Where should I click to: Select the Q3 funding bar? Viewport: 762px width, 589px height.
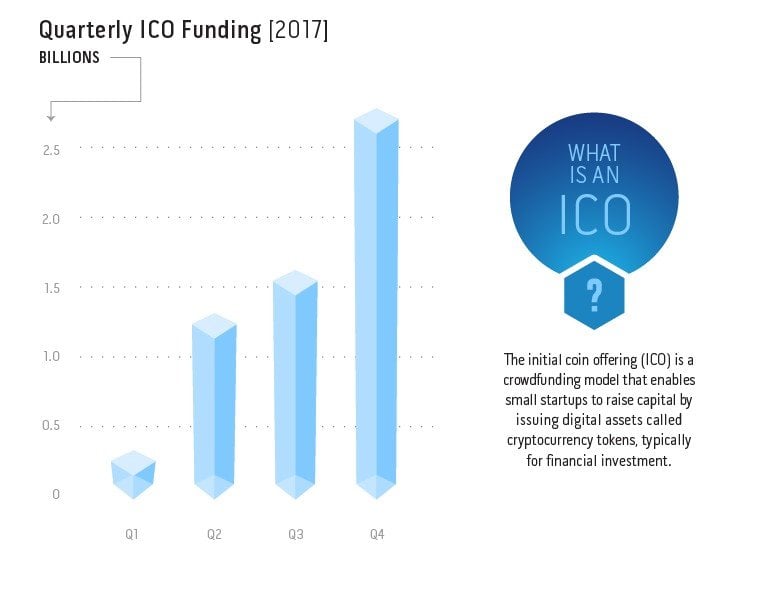coord(295,385)
